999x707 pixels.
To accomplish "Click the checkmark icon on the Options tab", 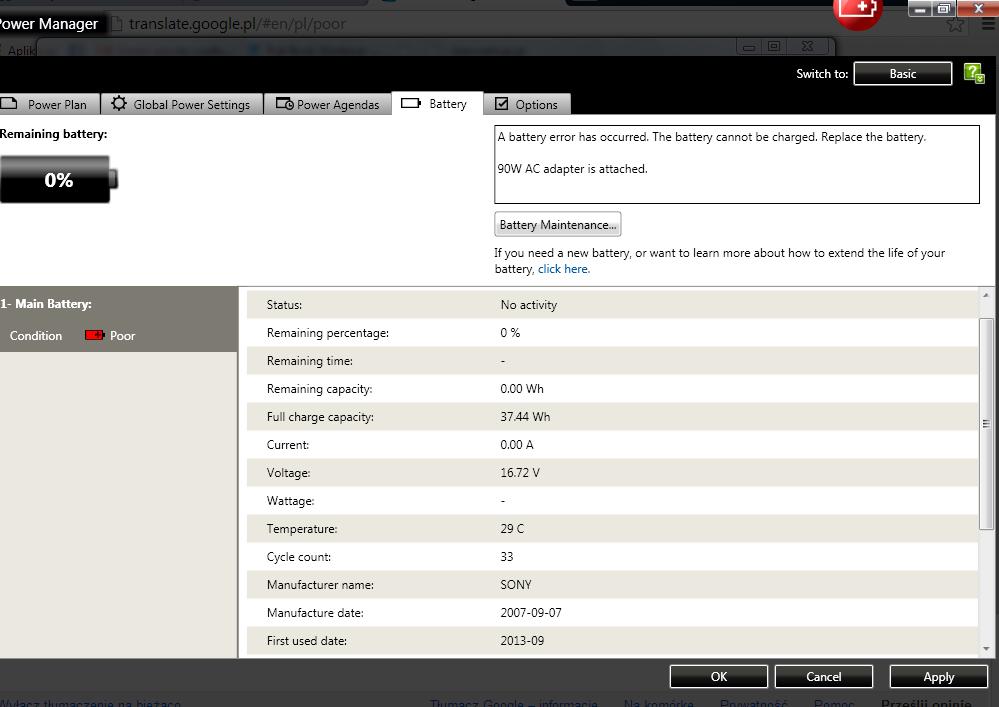I will (x=503, y=103).
